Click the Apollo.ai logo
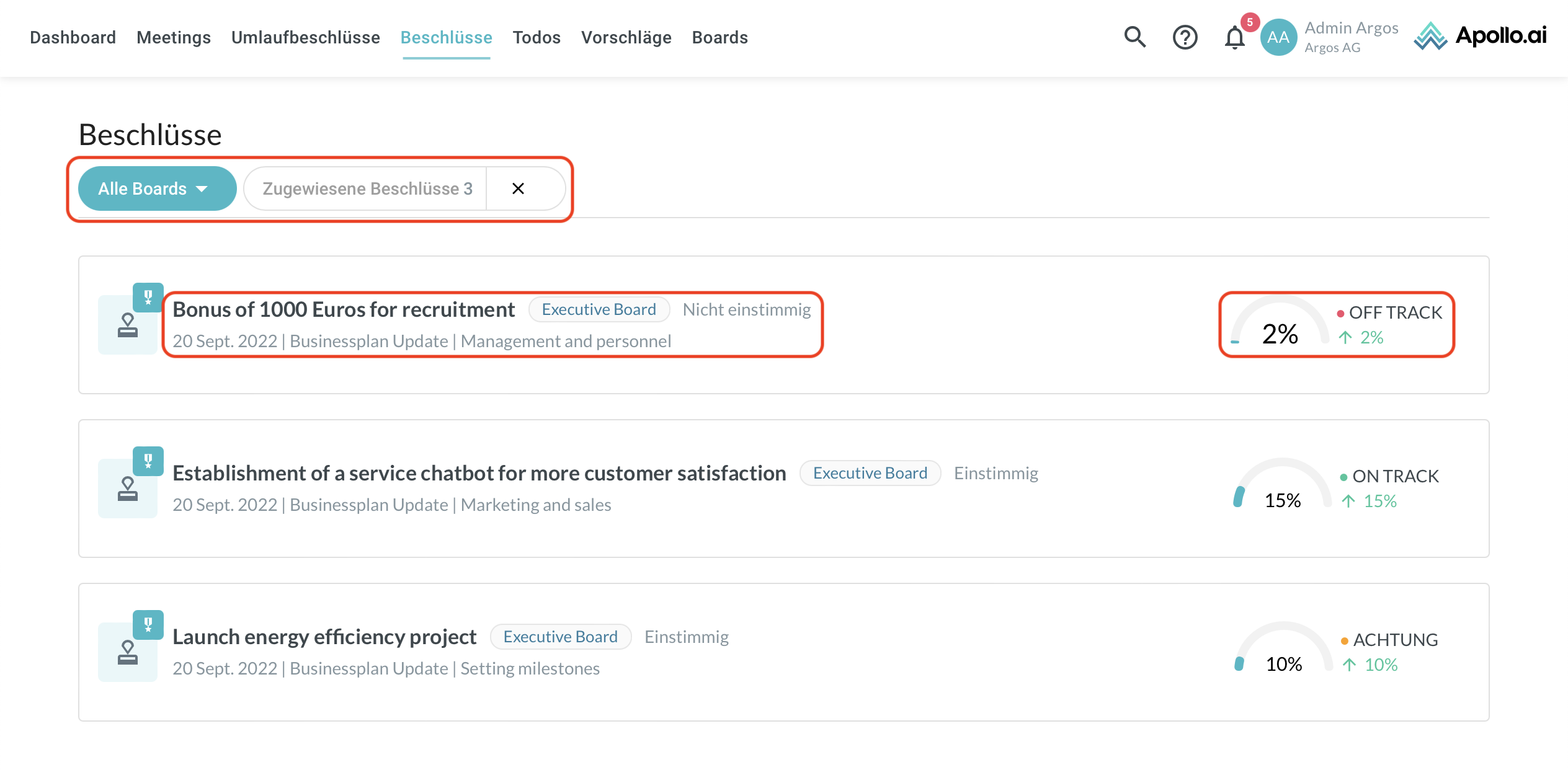 click(x=1481, y=36)
